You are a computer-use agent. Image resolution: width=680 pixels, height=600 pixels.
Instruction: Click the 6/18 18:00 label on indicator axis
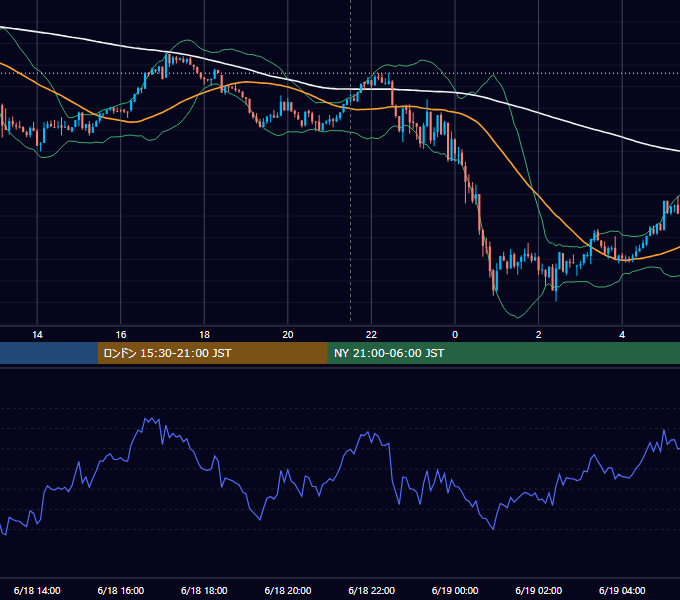pyautogui.click(x=204, y=590)
